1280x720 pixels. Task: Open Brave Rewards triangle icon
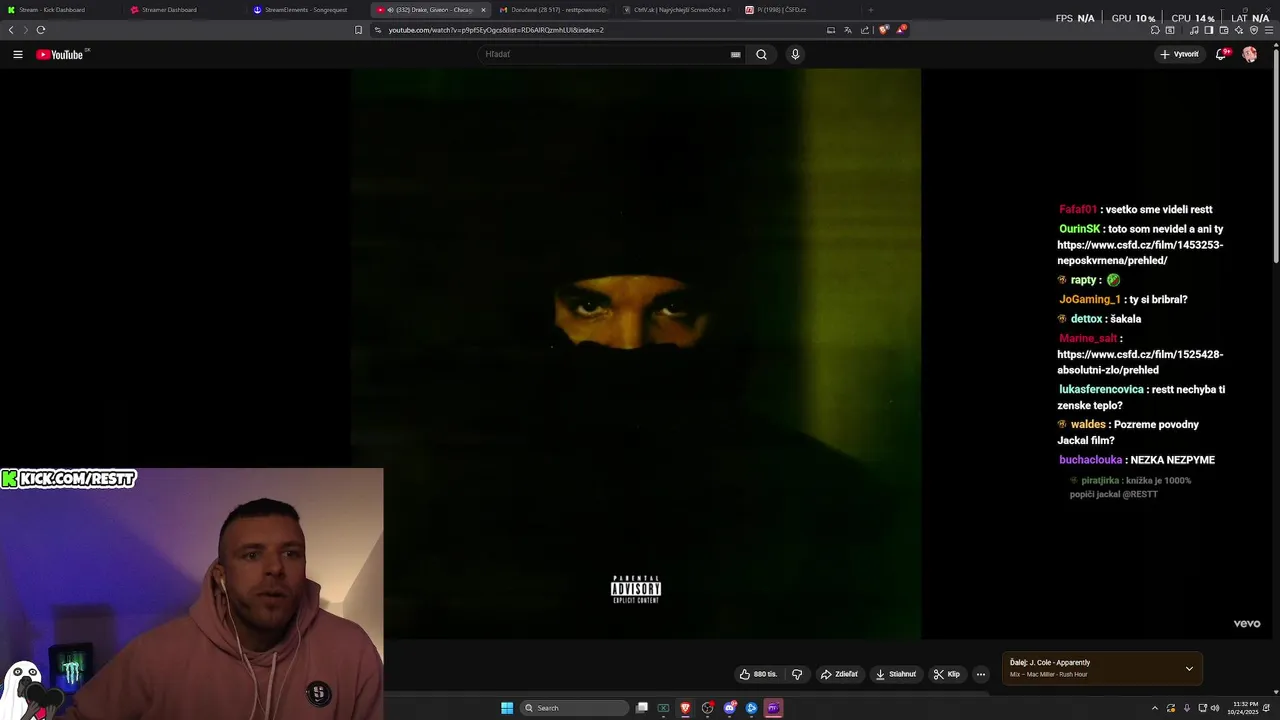(901, 30)
